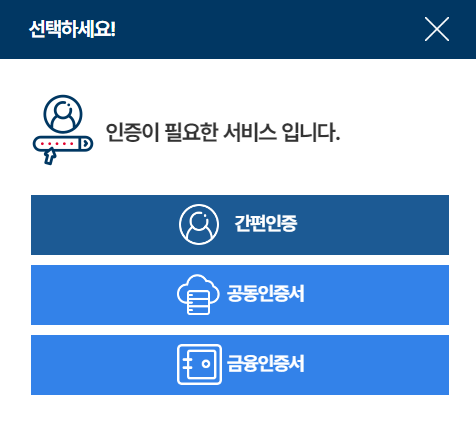Click the 인증이 필요한 서비스 입니다. message text

coord(223,132)
